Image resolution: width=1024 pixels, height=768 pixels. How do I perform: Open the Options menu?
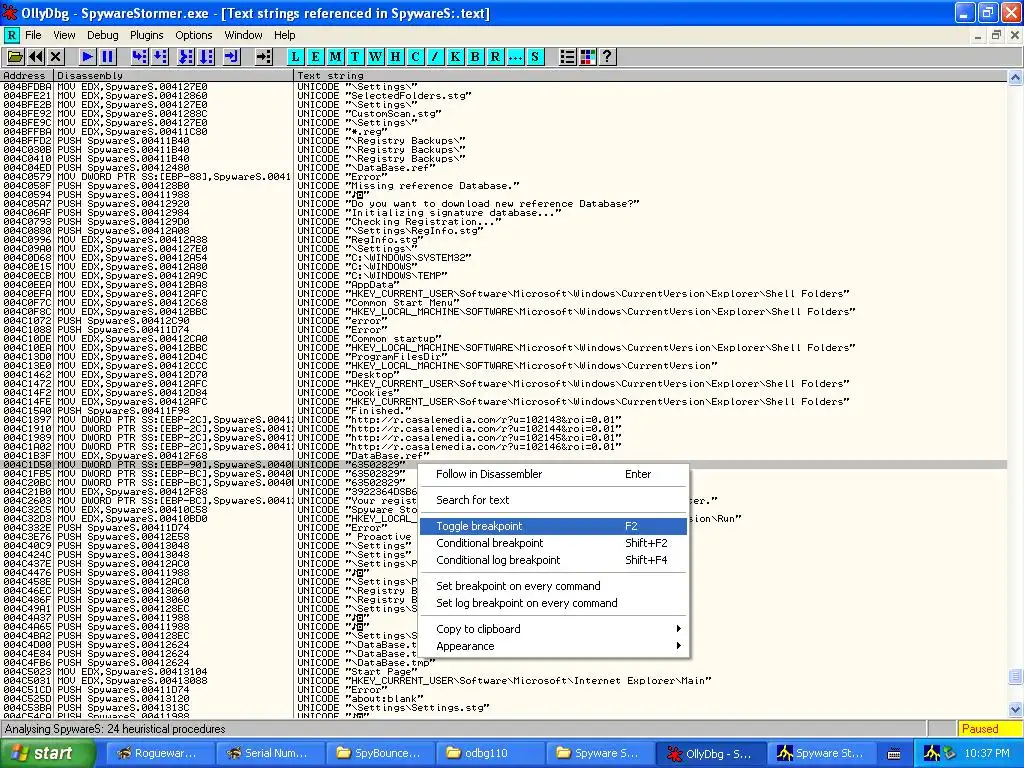click(194, 35)
